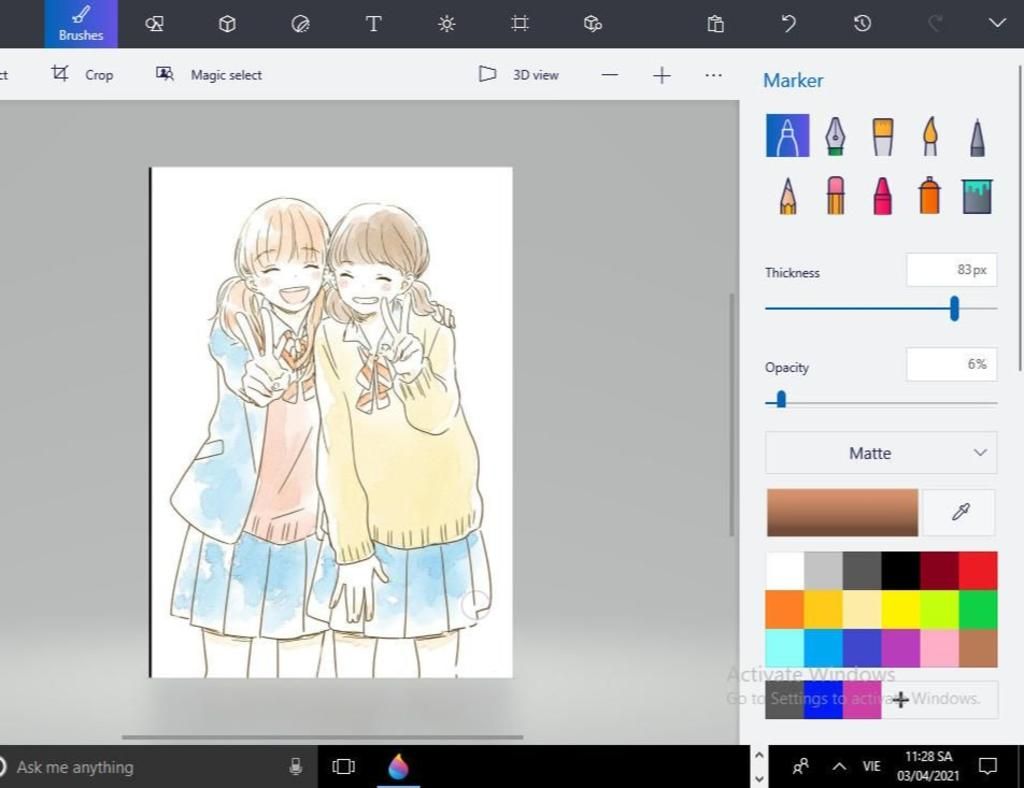
Task: Pick the black color swatch
Action: (901, 571)
